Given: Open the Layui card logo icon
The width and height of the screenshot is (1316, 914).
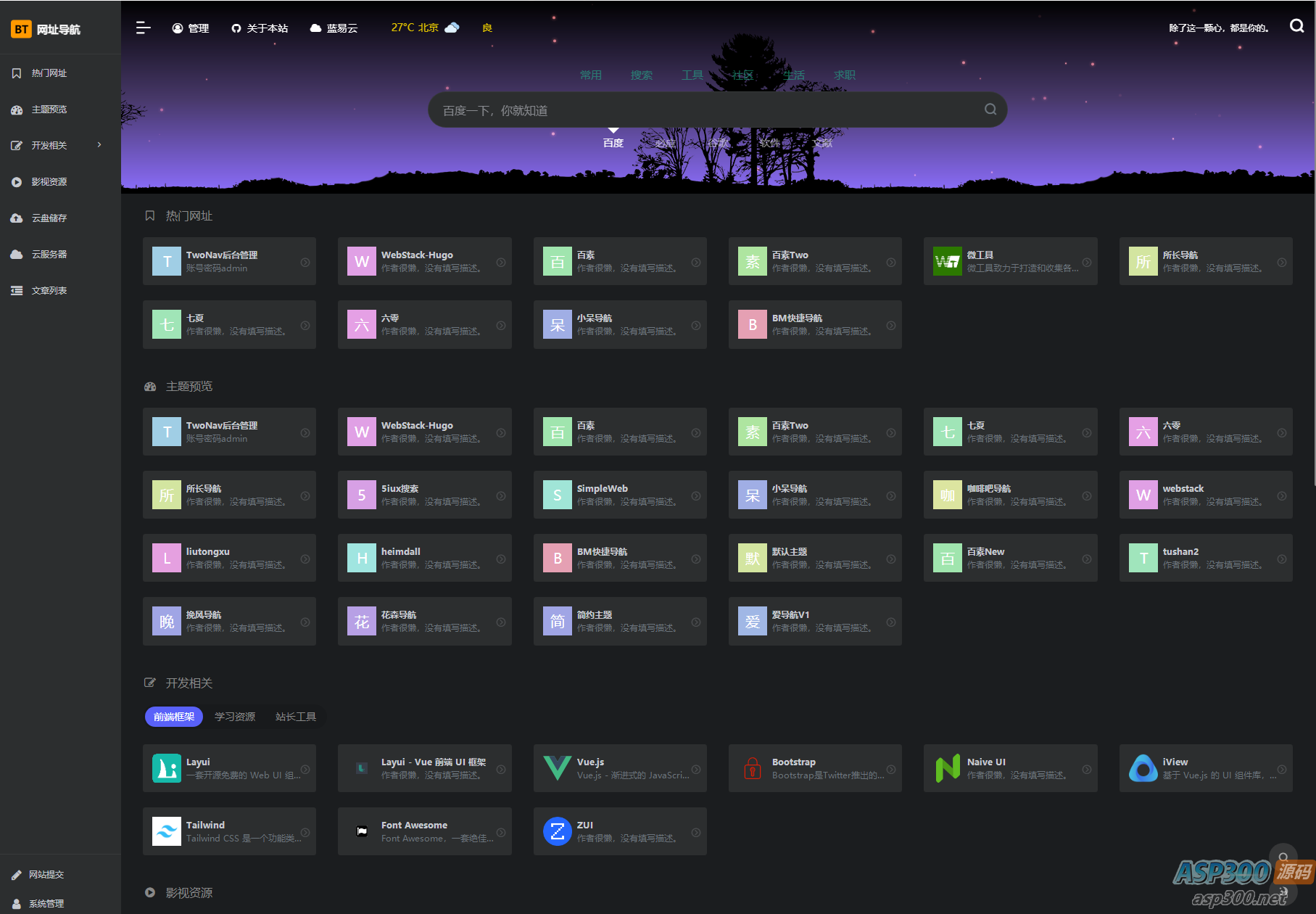Looking at the screenshot, I should [x=167, y=768].
